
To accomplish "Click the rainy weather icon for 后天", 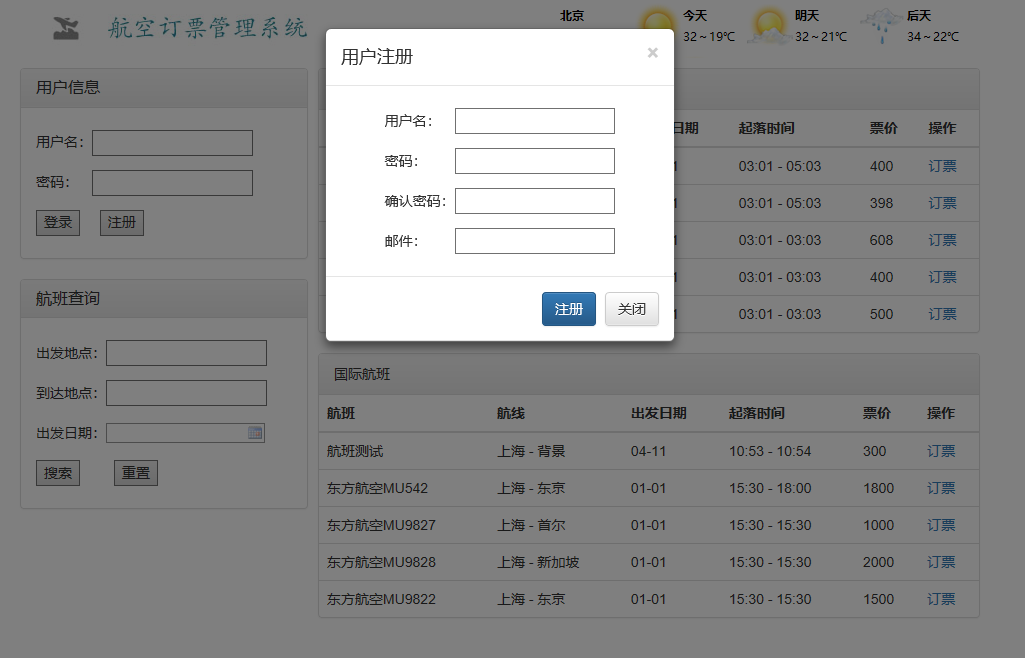I will tap(881, 26).
